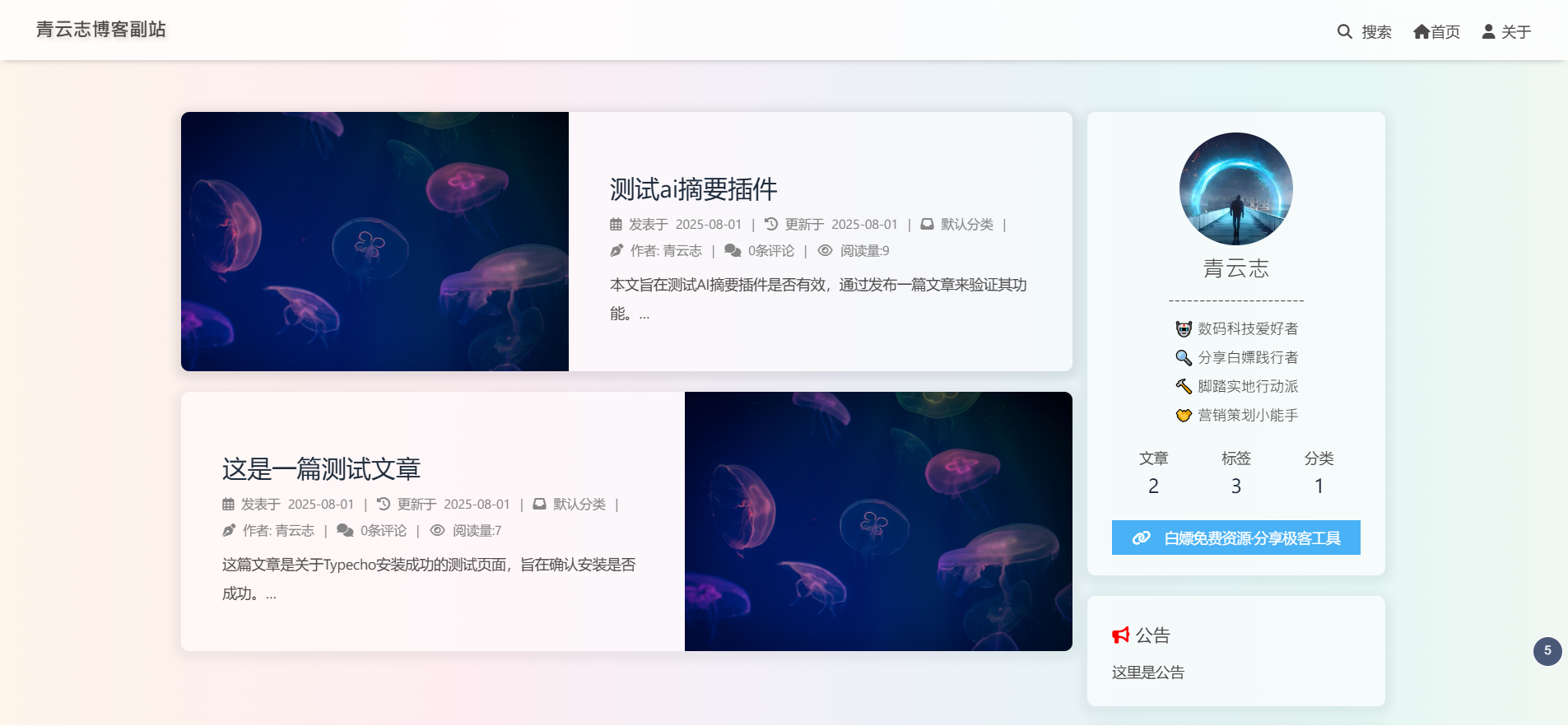Click the person icon next to 关于
The width and height of the screenshot is (1568, 726).
pyautogui.click(x=1488, y=31)
